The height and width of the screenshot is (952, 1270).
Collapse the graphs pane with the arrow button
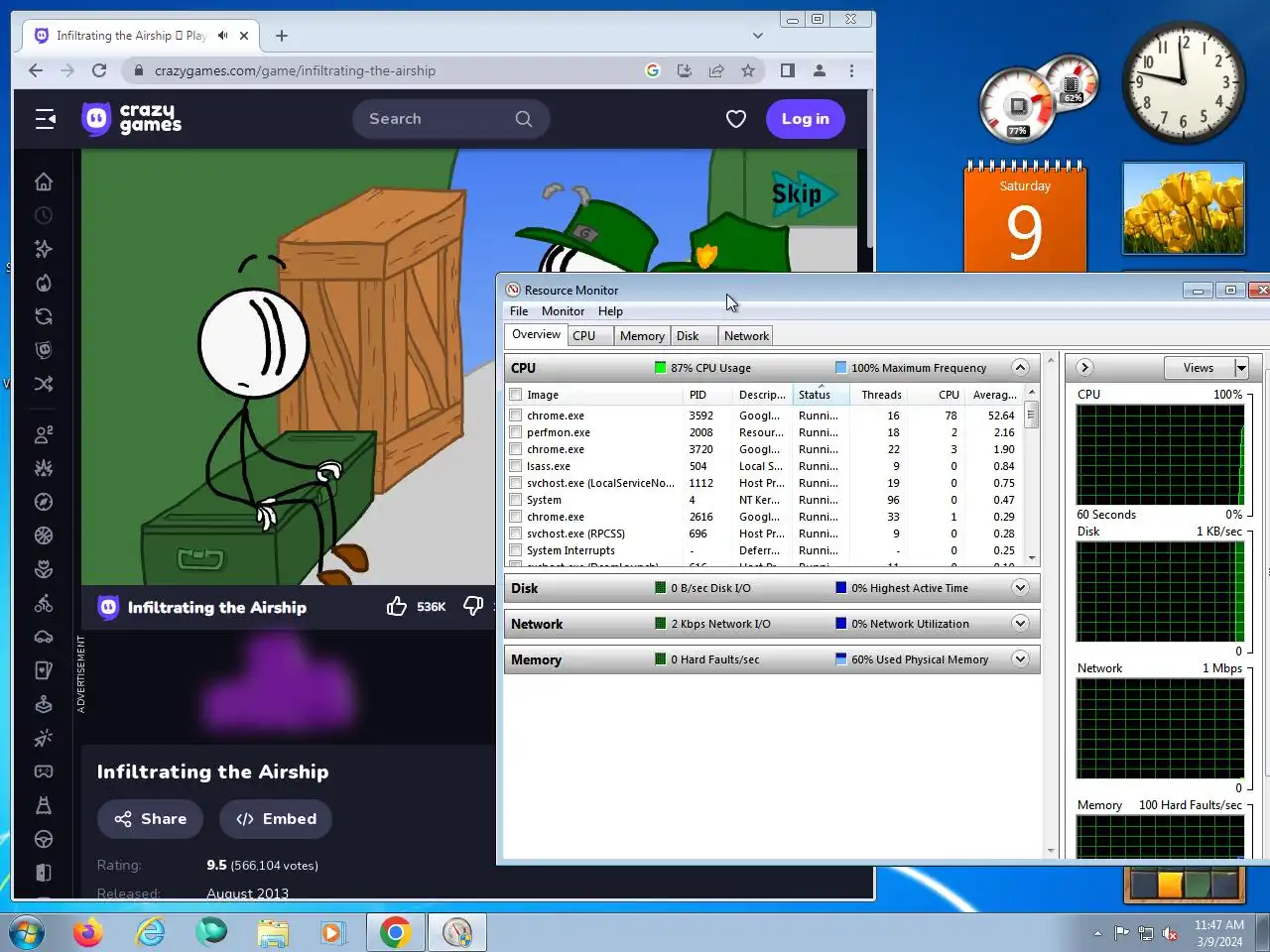1084,368
